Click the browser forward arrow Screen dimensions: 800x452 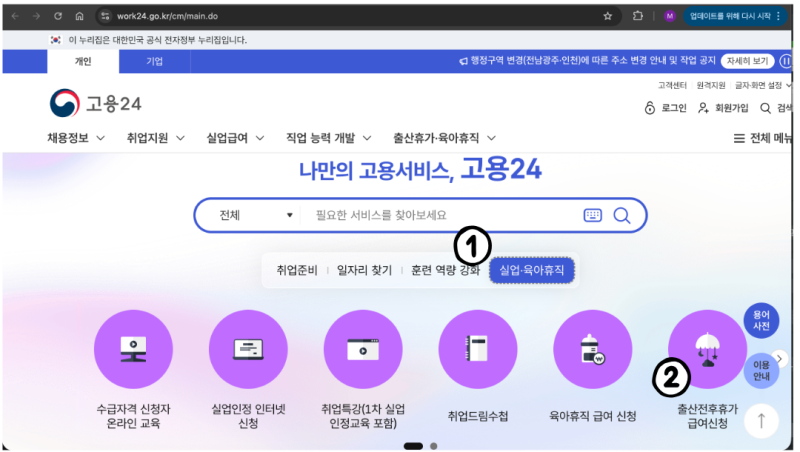pyautogui.click(x=36, y=16)
